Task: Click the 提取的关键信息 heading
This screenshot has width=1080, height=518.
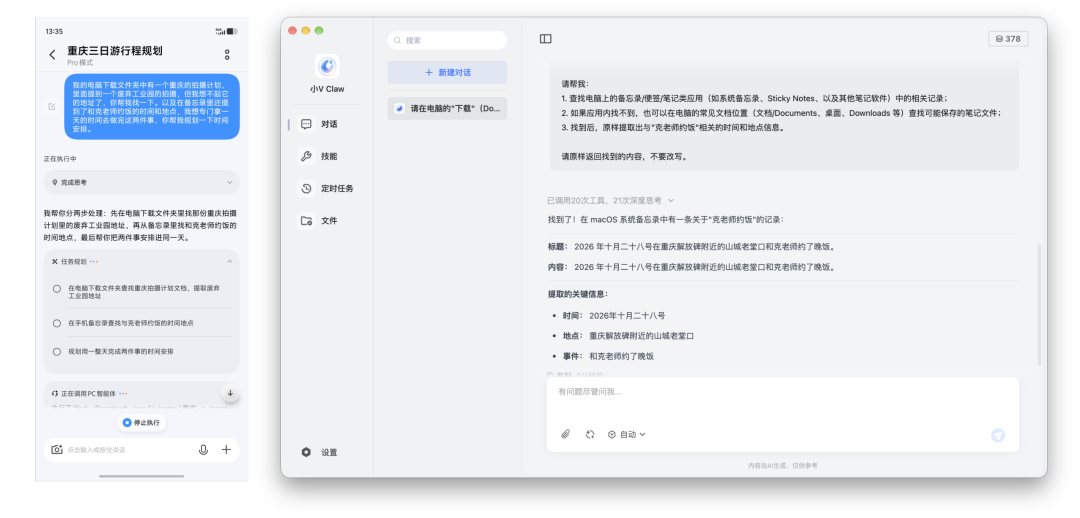Action: pos(578,294)
